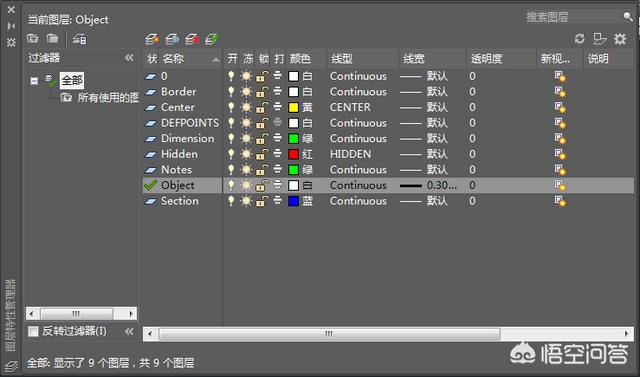This screenshot has width=640, height=377.
Task: Open CENTER linetype for Center layer
Action: [350, 107]
